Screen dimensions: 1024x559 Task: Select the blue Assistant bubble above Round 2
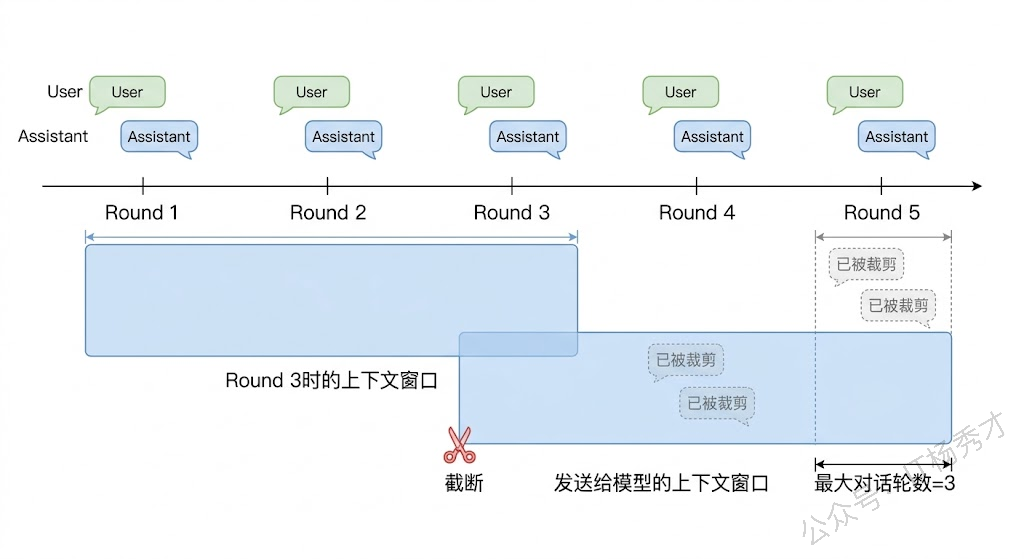click(x=343, y=136)
